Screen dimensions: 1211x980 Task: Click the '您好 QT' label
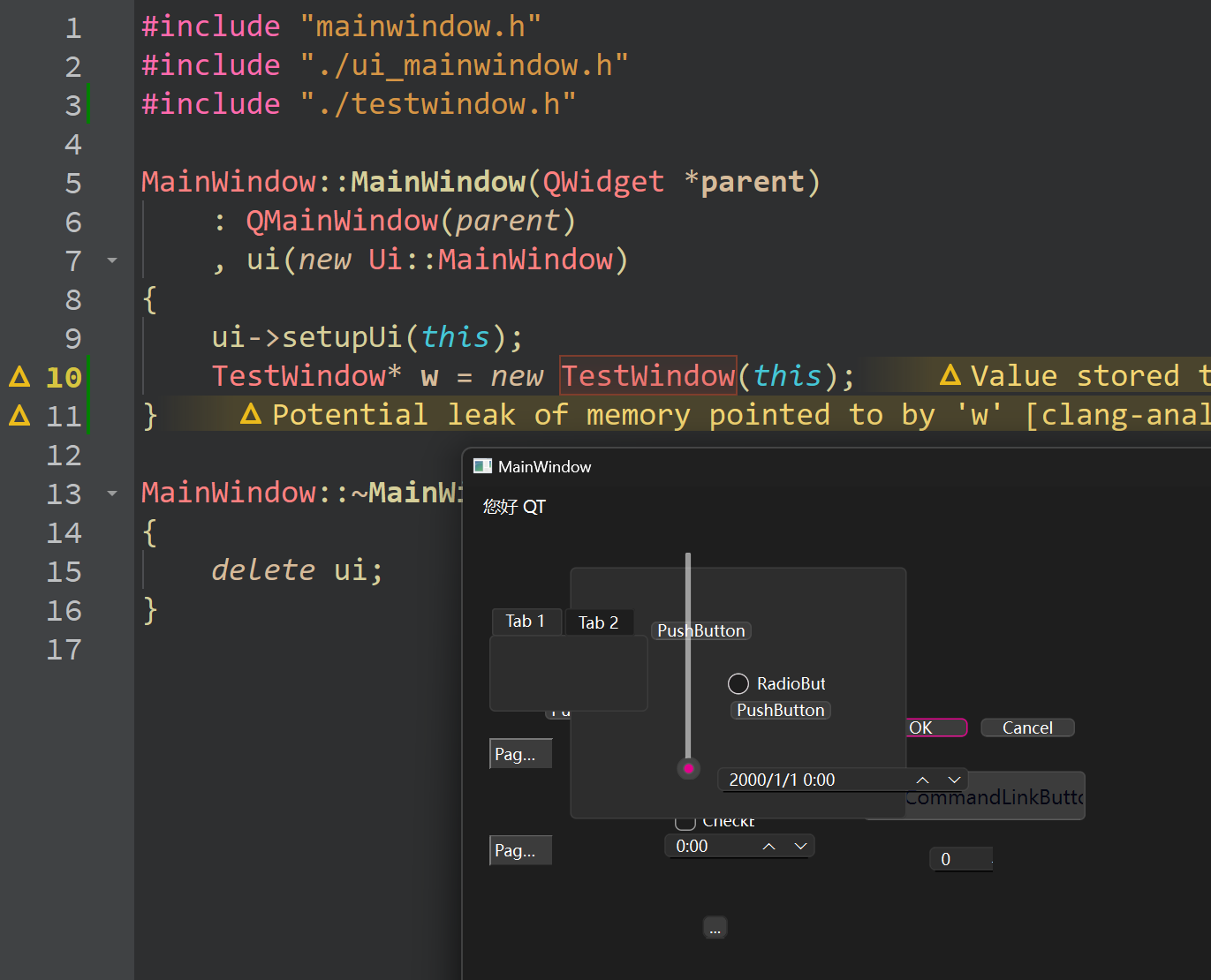[x=515, y=507]
